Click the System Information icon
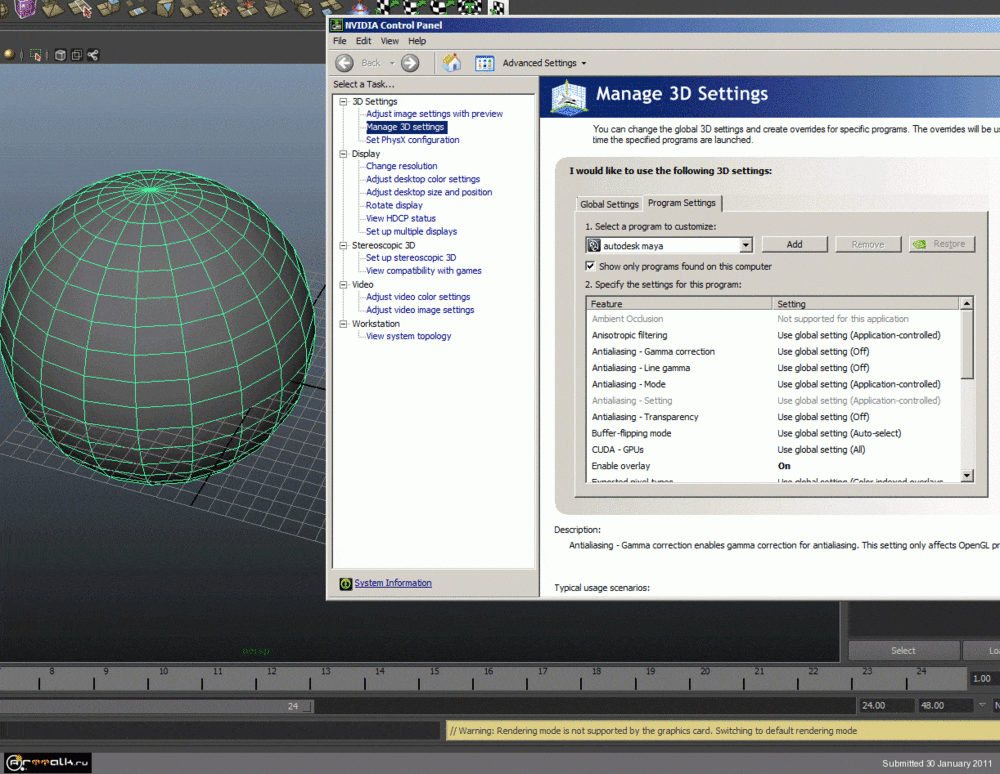Image resolution: width=1000 pixels, height=774 pixels. [346, 583]
